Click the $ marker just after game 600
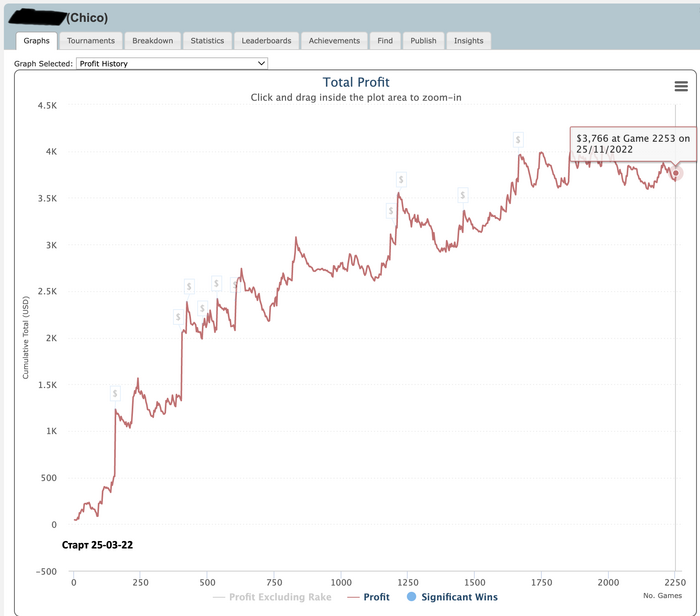This screenshot has height=616, width=700. (x=237, y=284)
